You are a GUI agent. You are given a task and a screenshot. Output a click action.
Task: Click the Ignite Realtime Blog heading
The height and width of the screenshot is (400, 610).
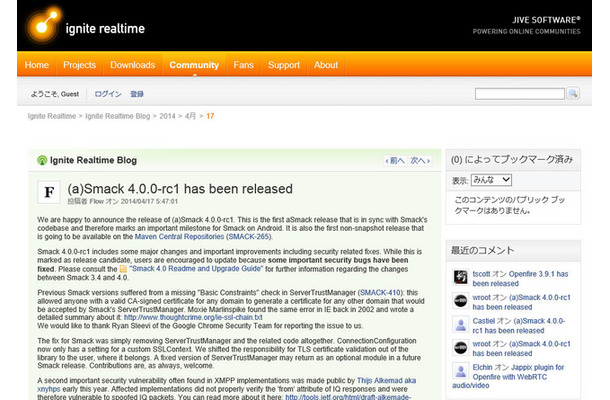point(93,160)
